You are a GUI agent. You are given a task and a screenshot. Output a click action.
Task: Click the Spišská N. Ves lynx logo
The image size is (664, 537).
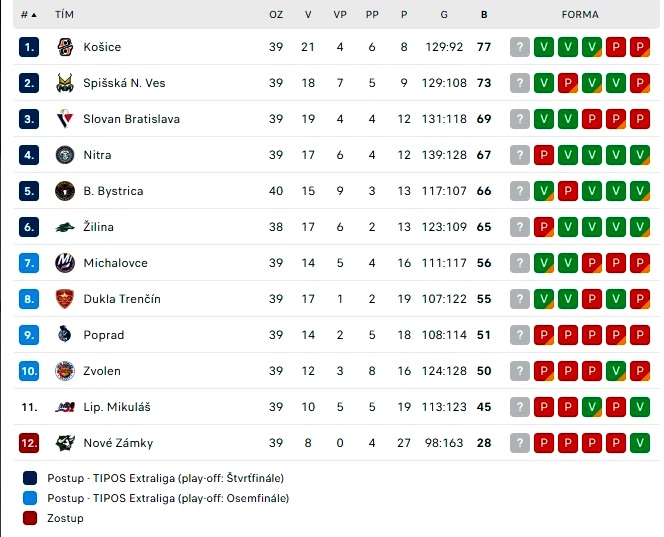(65, 83)
